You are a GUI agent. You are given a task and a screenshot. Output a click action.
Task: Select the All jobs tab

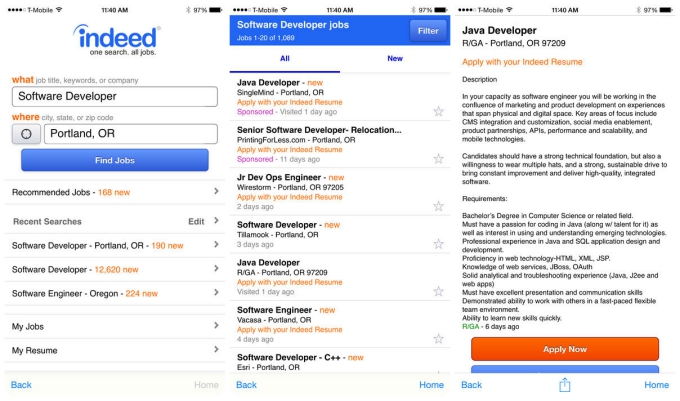(x=284, y=59)
